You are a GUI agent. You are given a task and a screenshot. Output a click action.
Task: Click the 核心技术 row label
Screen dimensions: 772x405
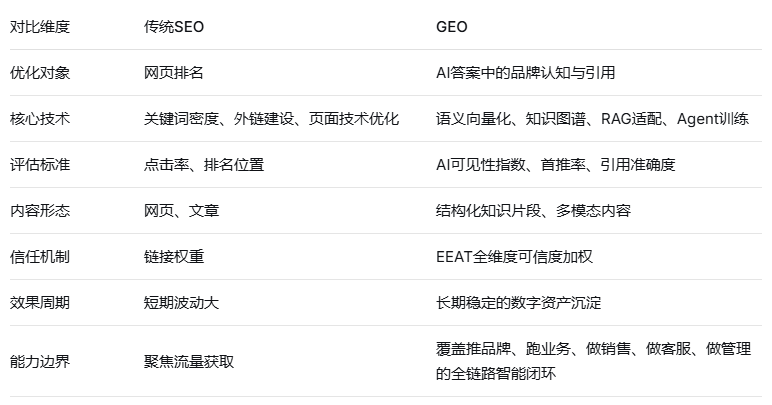40,119
